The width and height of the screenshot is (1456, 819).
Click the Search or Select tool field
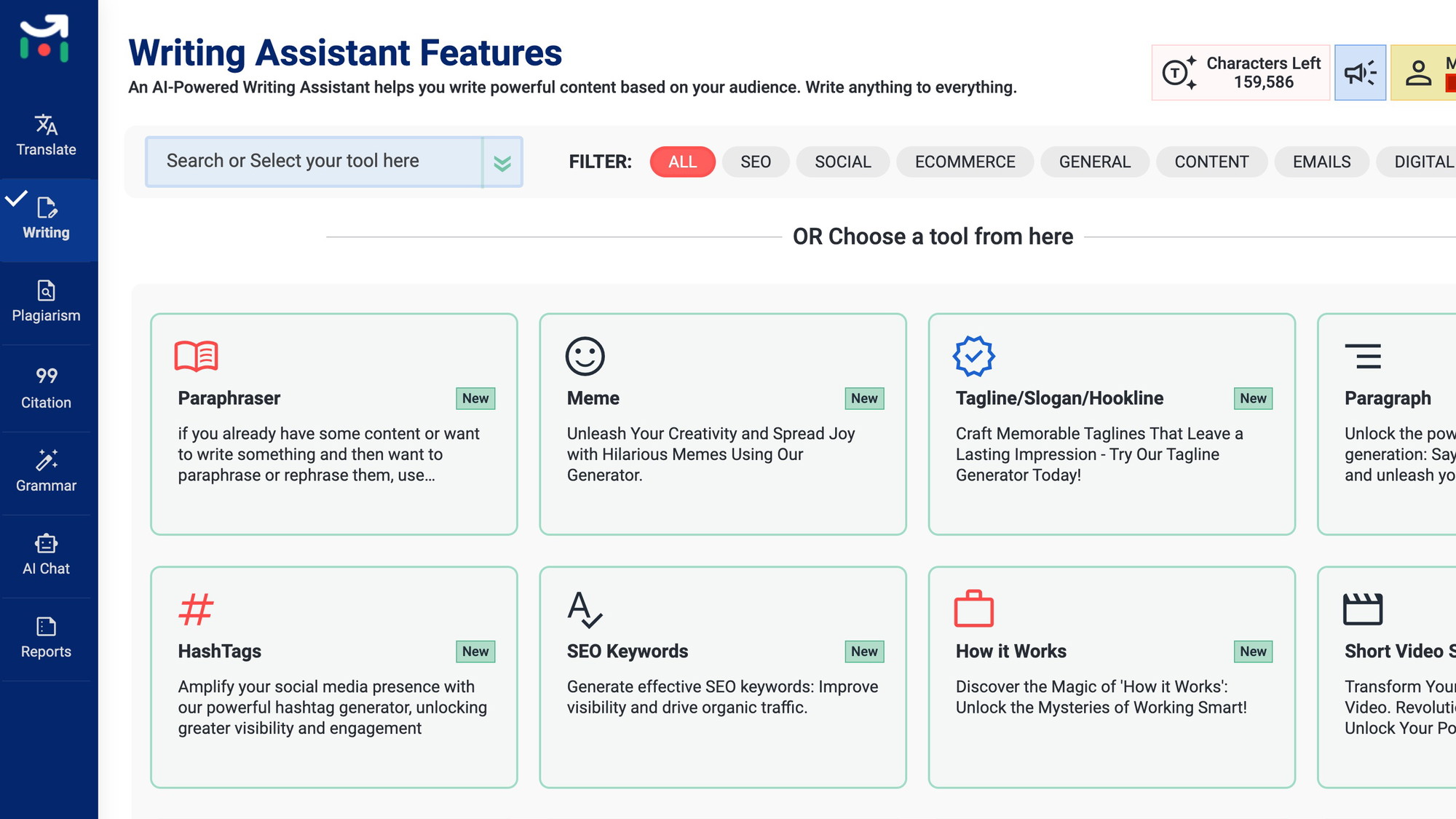(313, 162)
